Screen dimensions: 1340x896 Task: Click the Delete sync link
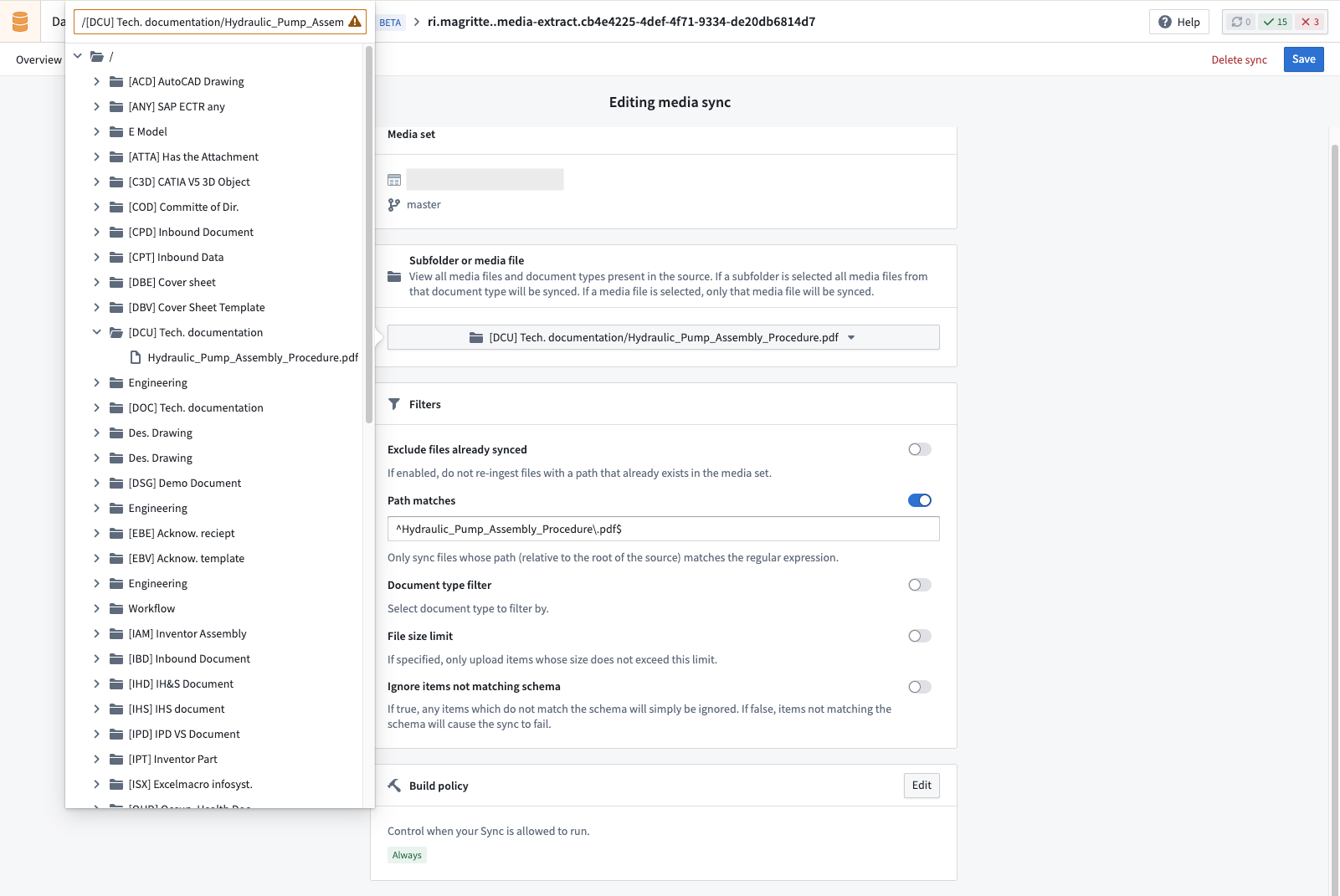[1239, 59]
